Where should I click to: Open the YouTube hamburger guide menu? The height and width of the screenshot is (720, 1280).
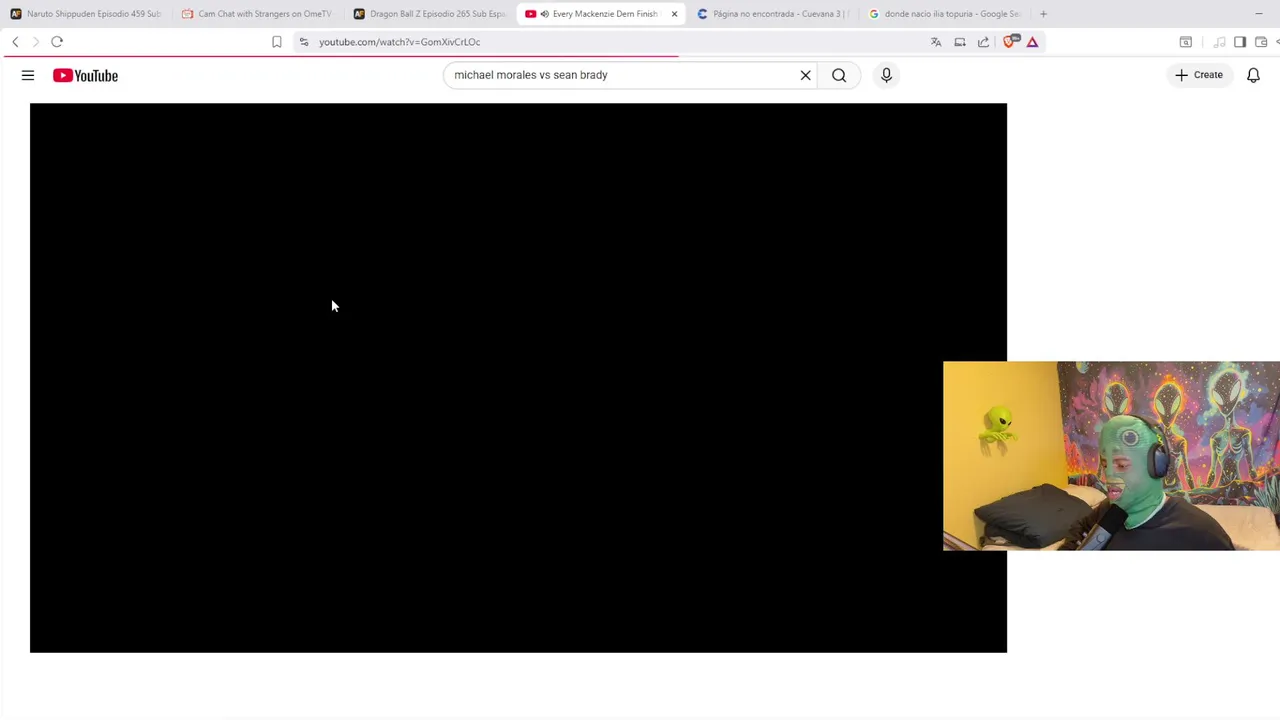28,75
